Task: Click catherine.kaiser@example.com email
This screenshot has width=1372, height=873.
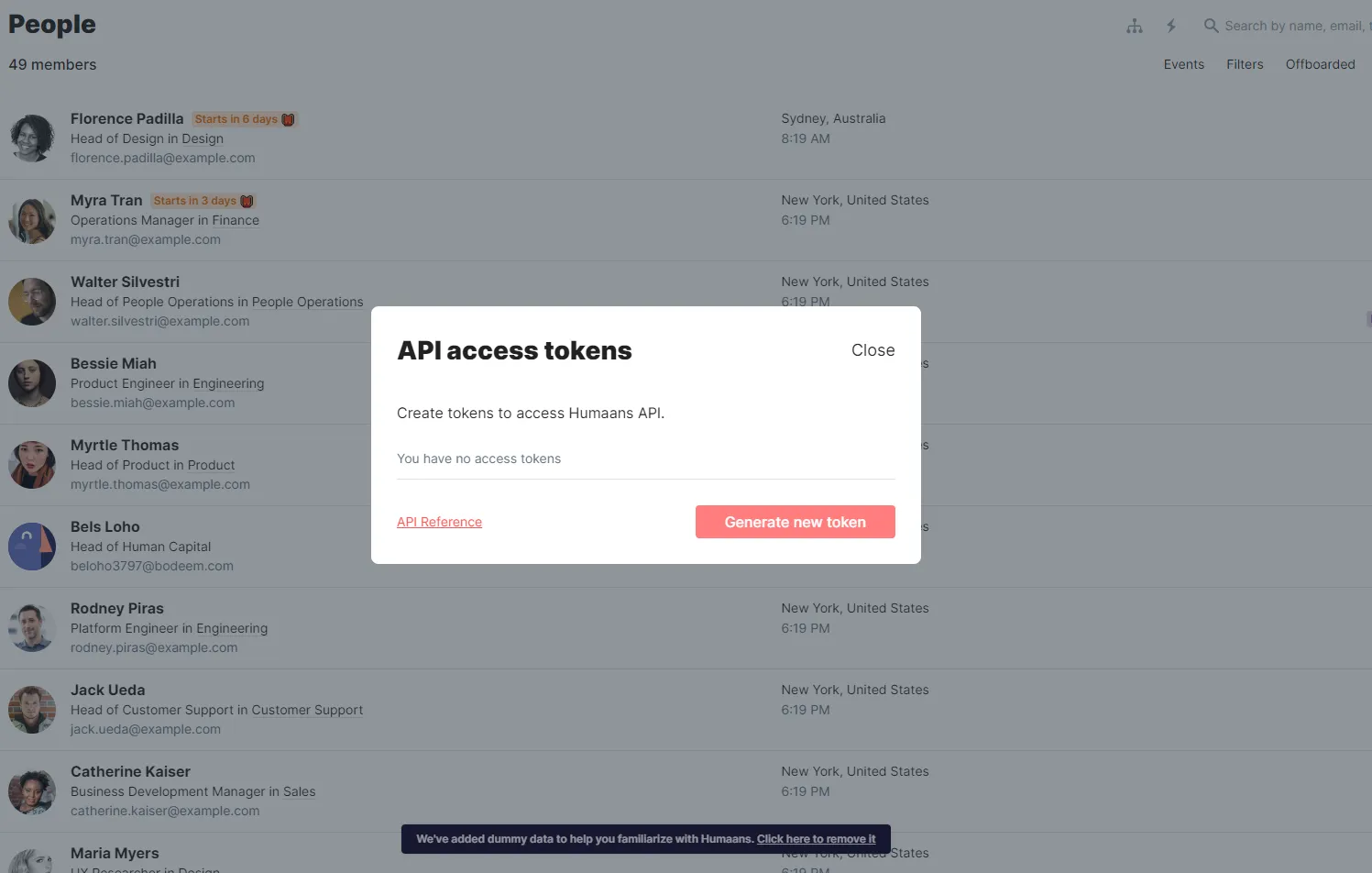Action: tap(165, 811)
